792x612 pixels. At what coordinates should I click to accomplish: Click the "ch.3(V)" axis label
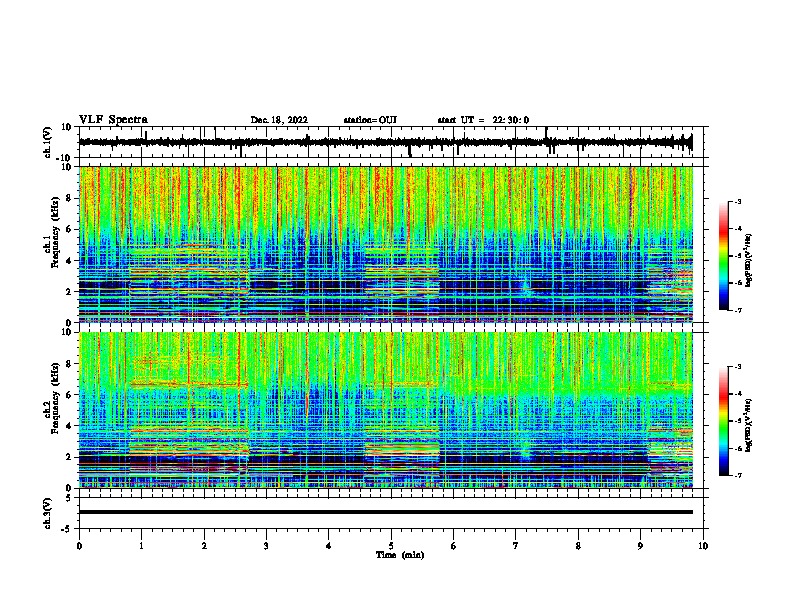(48, 513)
